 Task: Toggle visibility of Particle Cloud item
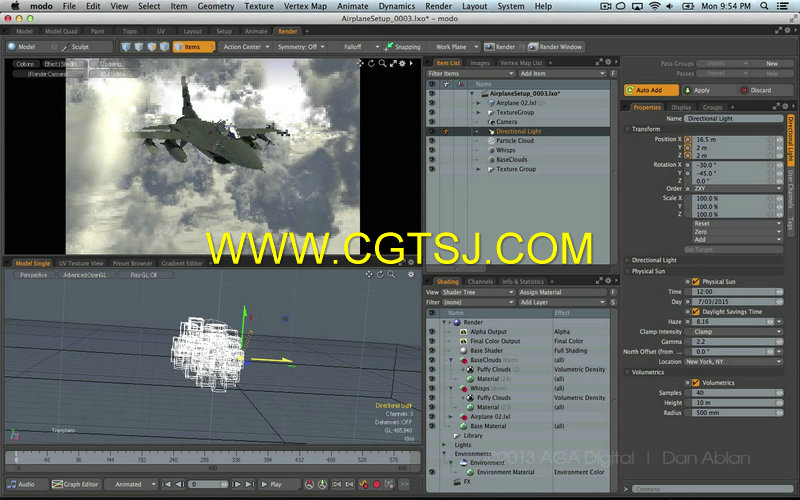(432, 141)
